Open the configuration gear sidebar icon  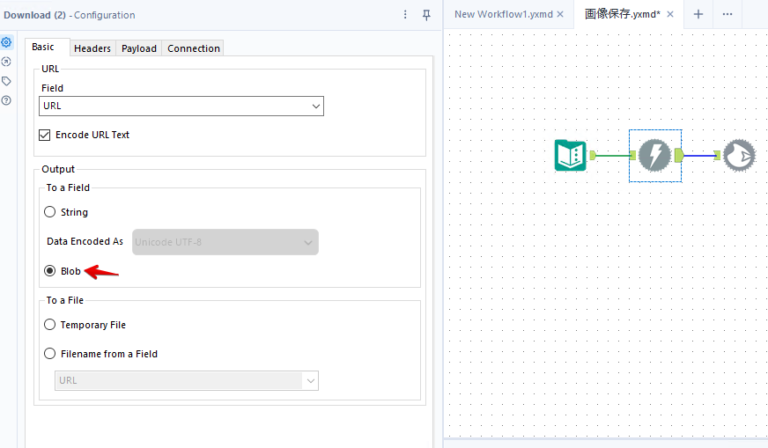pyautogui.click(x=6, y=42)
